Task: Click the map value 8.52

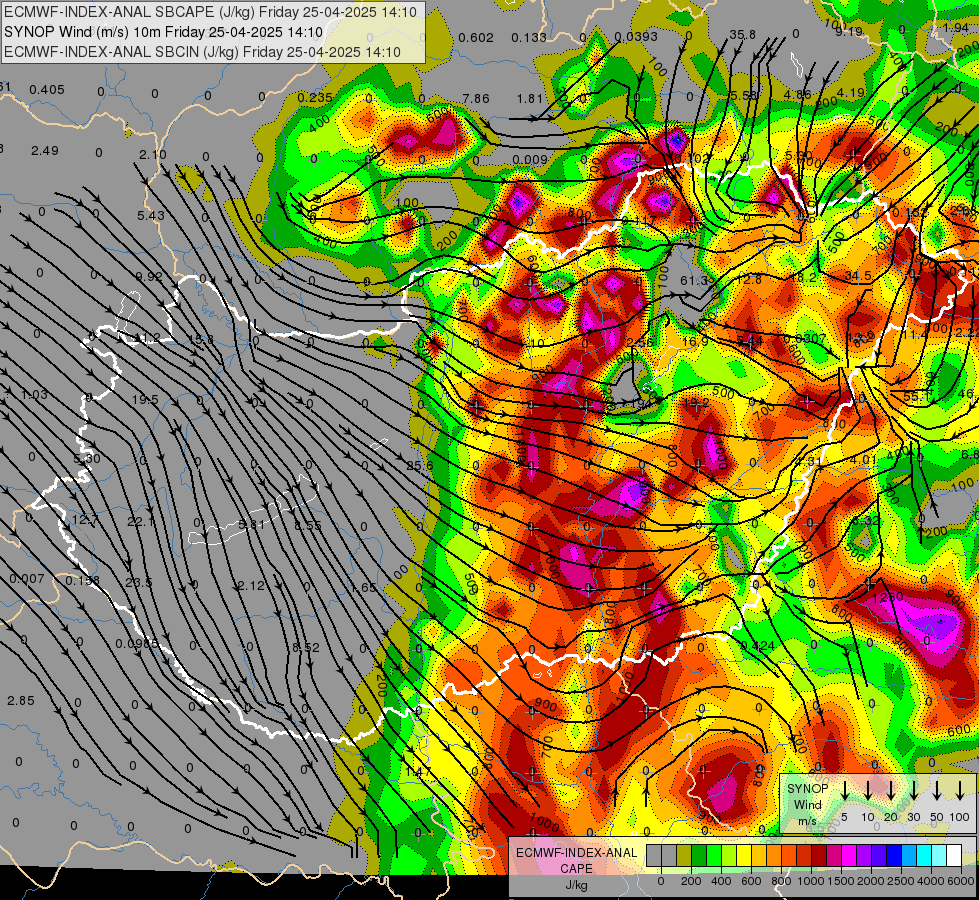Action: point(306,647)
